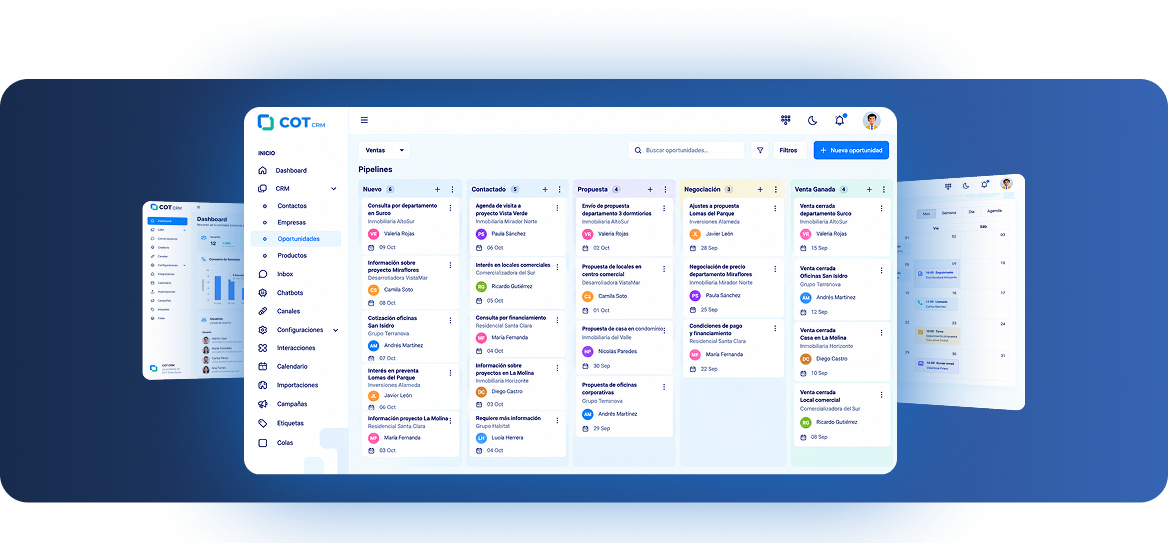The height and width of the screenshot is (543, 1168).
Task: Open options for Consulta por departamento en Surco card
Action: (x=450, y=209)
